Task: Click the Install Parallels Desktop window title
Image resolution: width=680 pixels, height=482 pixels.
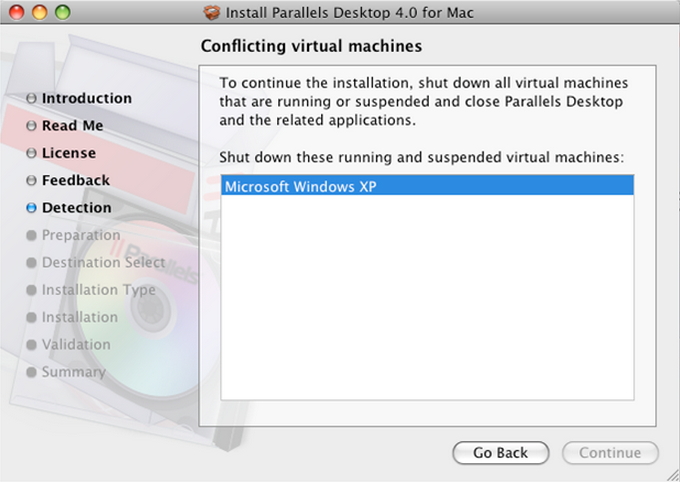Action: pos(350,13)
